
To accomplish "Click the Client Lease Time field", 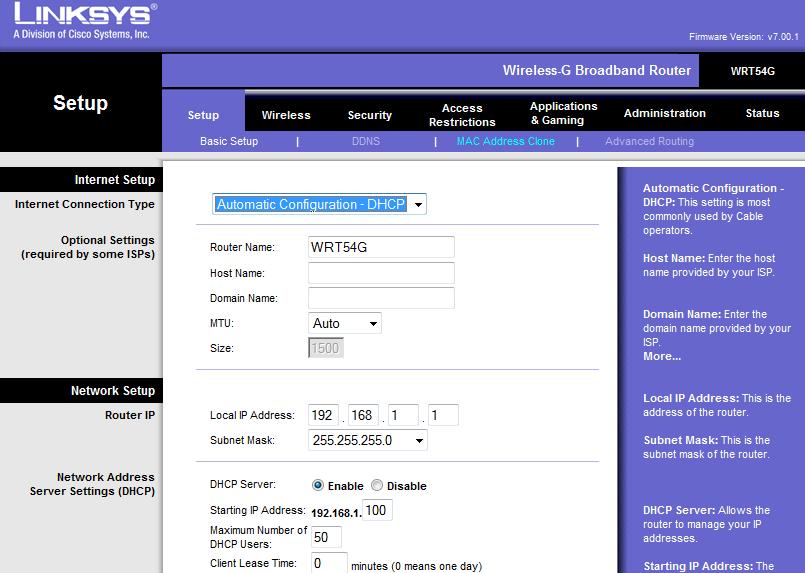I will coord(329,563).
